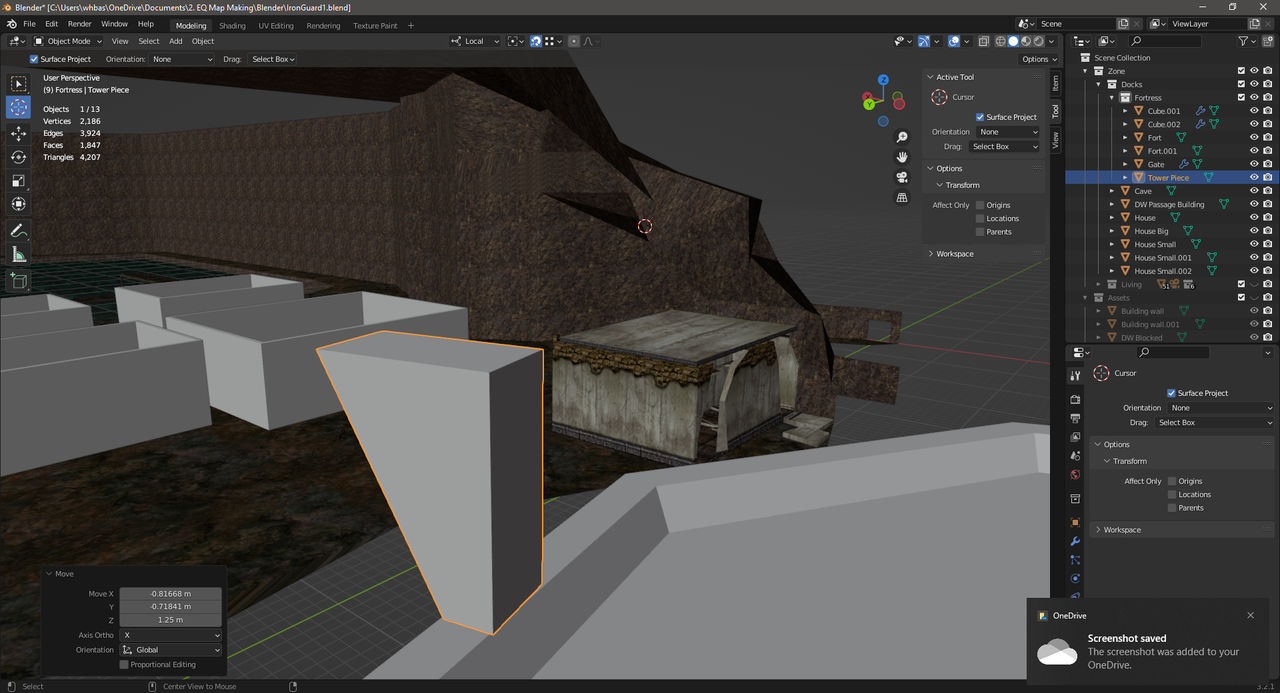
Task: Toggle Surface Project checkbox in viewport header
Action: pos(34,59)
